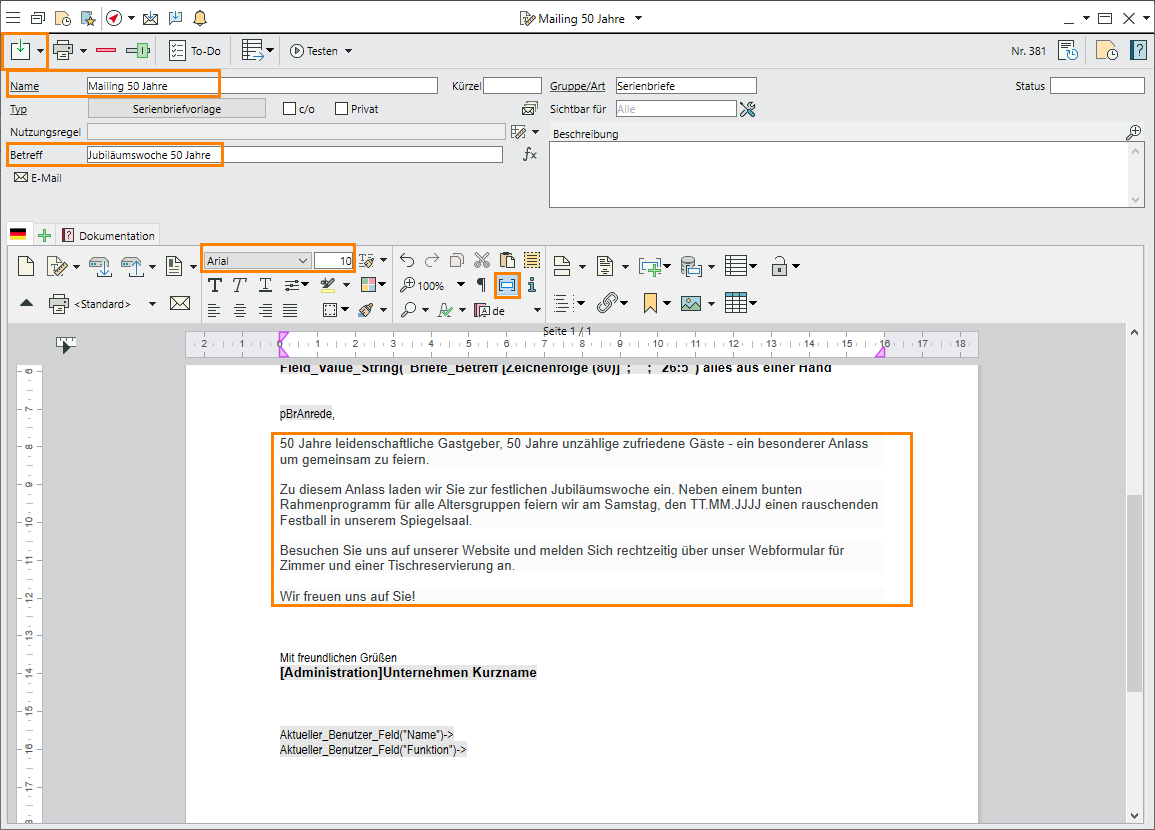This screenshot has width=1155, height=830.
Task: Click the envelope icon in editor toolbar
Action: pyautogui.click(x=180, y=303)
